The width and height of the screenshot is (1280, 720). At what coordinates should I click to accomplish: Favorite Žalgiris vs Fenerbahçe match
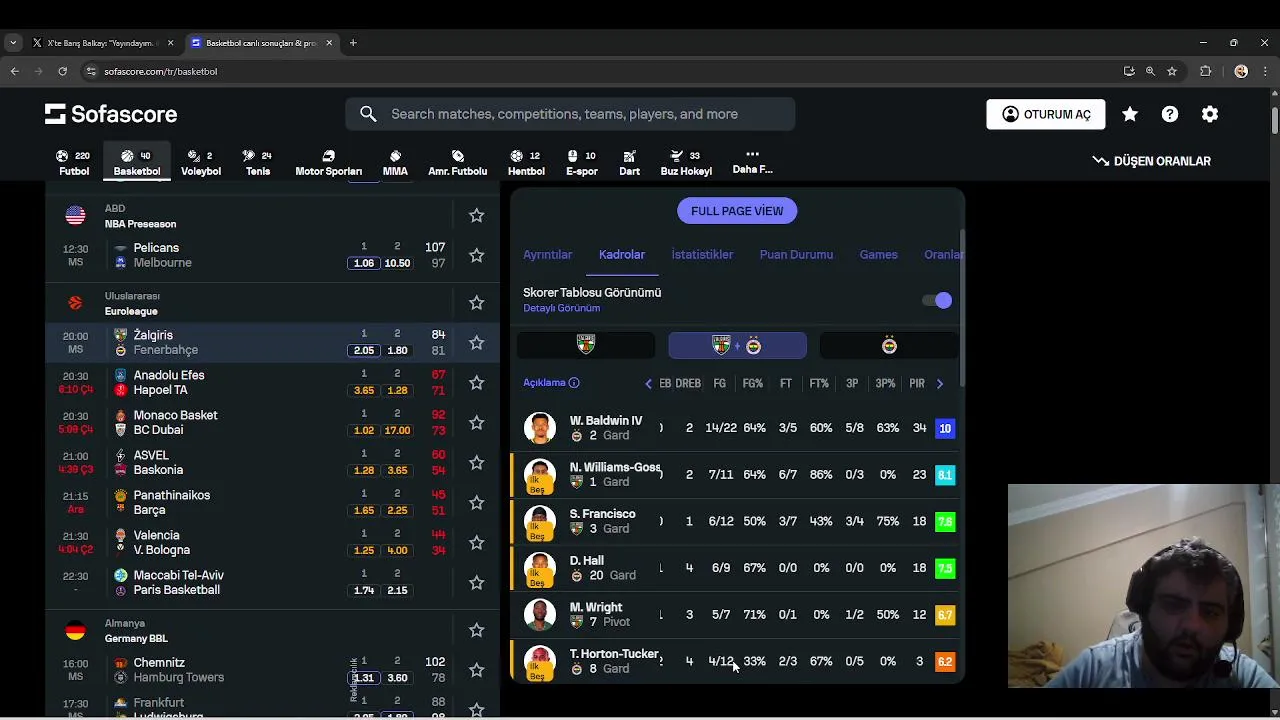(476, 343)
